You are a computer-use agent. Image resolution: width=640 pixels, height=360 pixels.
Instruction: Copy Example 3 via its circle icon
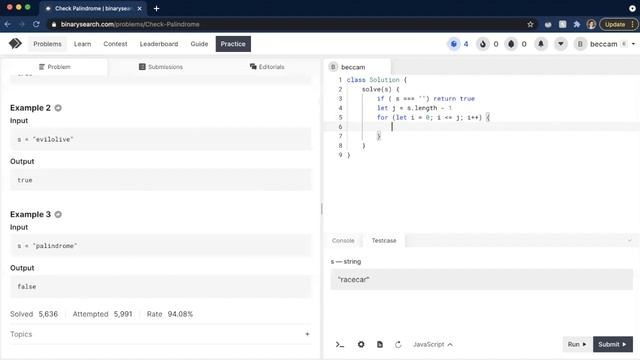click(58, 214)
